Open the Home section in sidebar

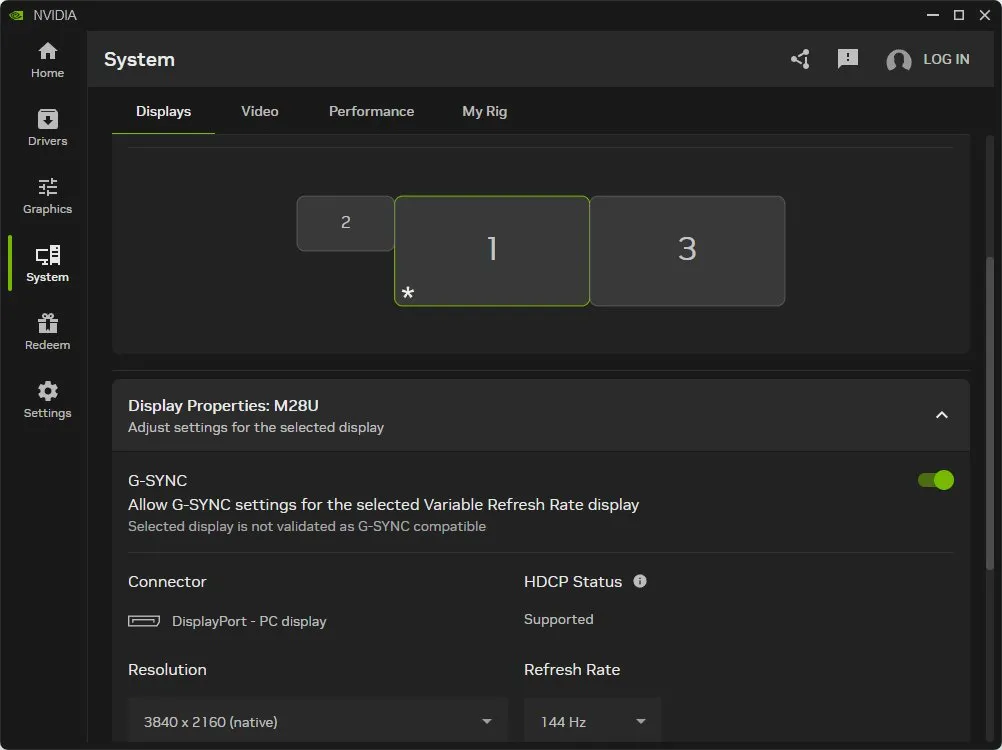(47, 60)
